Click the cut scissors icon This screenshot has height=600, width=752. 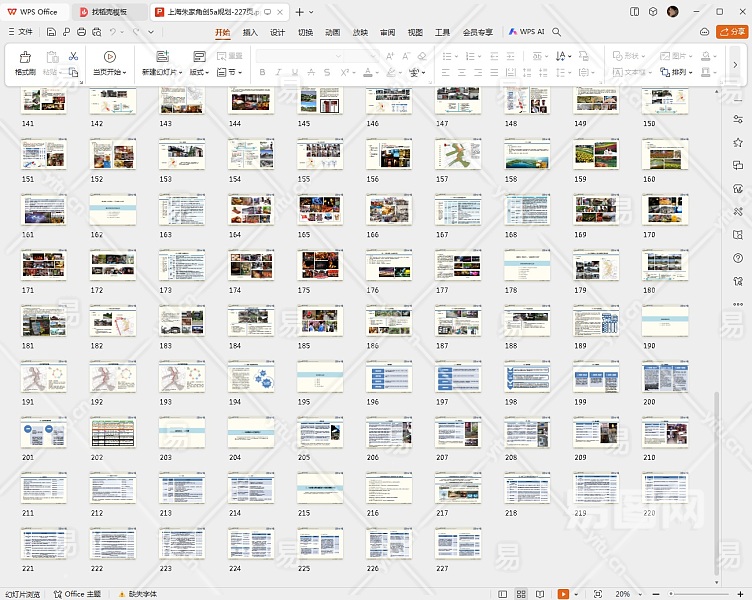point(73,56)
